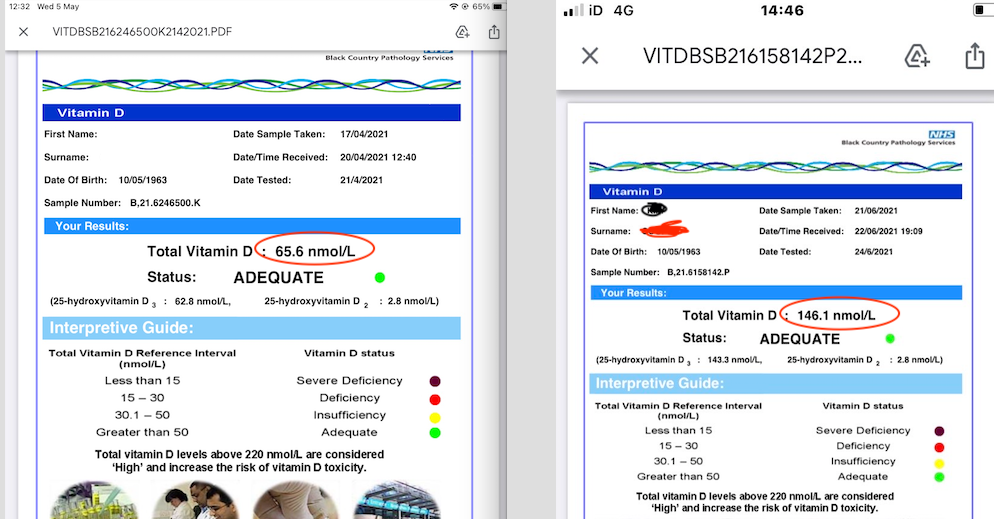This screenshot has width=994, height=519.
Task: Tap signal bars in right status bar
Action: (573, 10)
